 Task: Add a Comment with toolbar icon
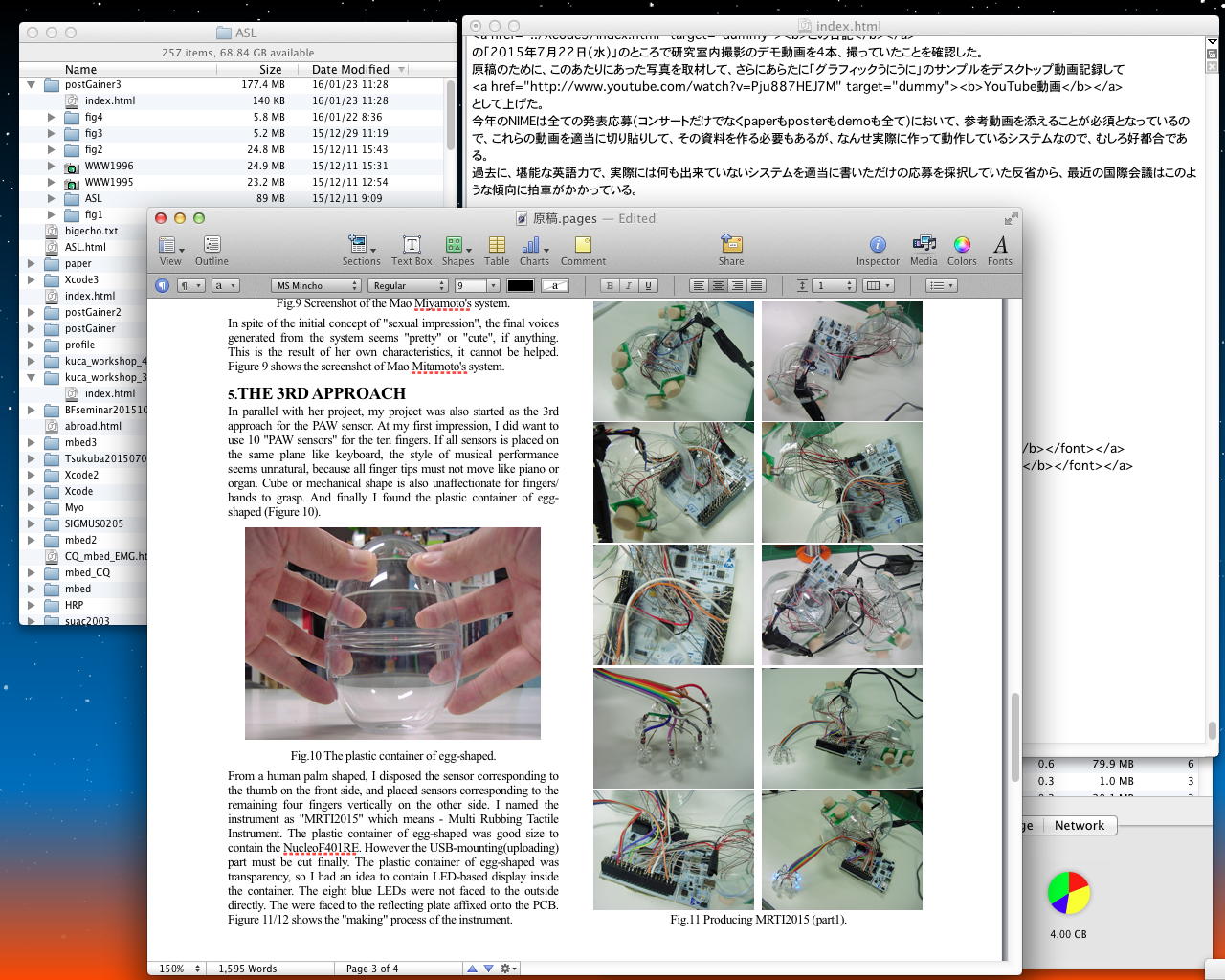coord(583,251)
